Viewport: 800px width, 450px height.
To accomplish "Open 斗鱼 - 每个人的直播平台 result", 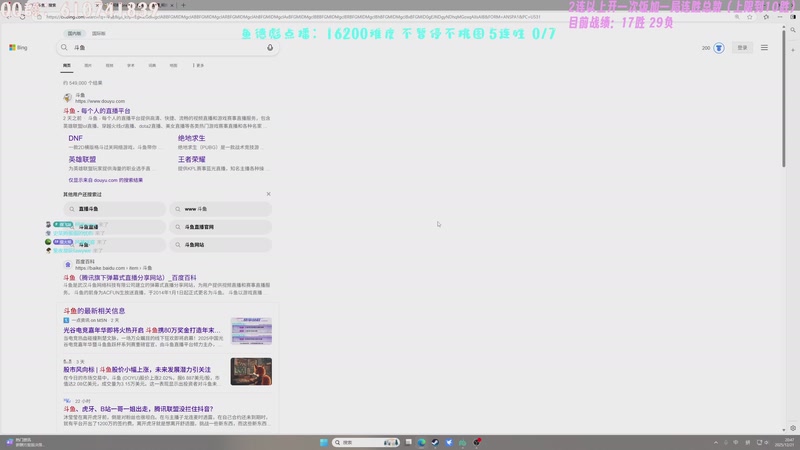I will pyautogui.click(x=97, y=111).
